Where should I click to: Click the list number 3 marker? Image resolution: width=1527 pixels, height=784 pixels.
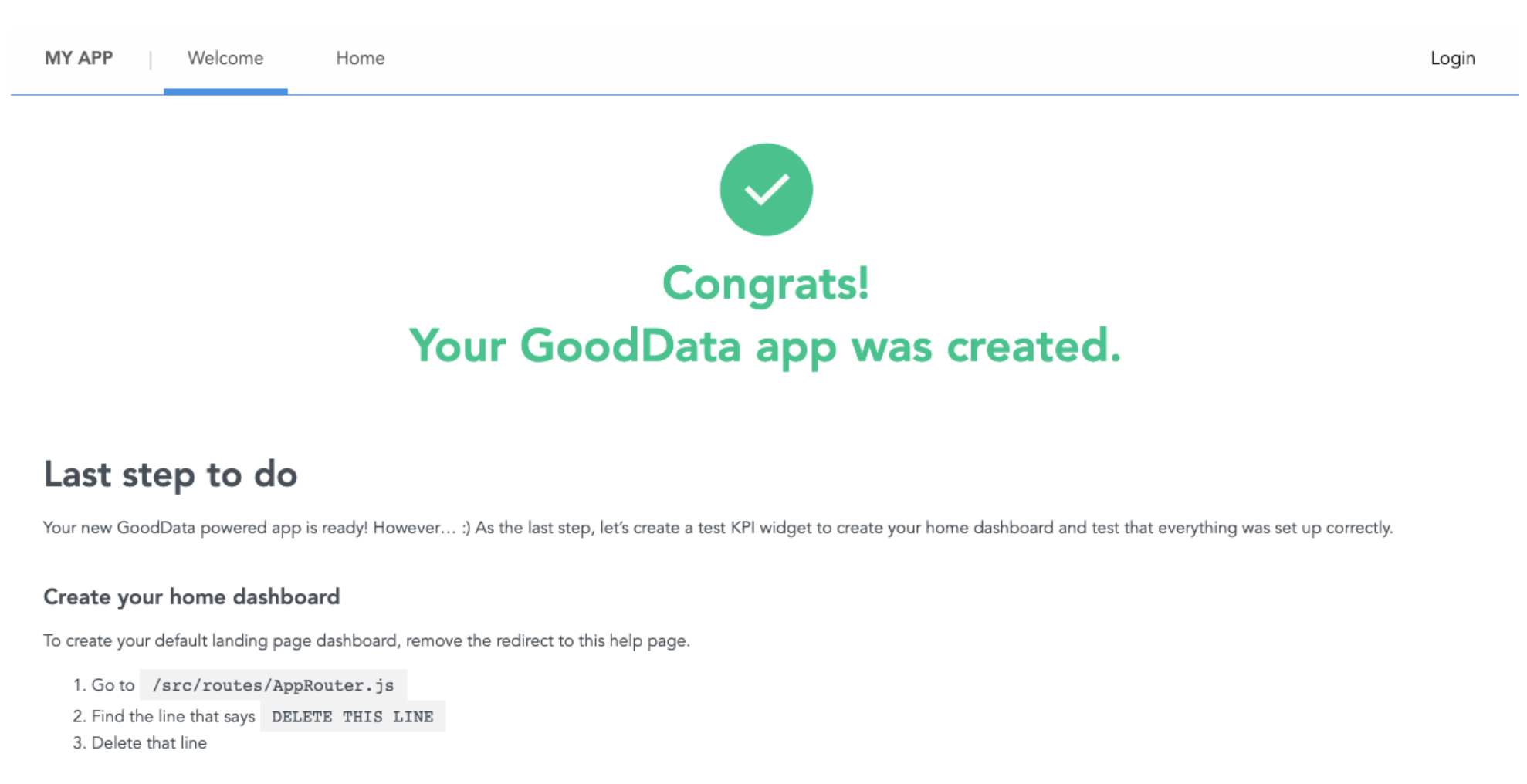click(79, 742)
